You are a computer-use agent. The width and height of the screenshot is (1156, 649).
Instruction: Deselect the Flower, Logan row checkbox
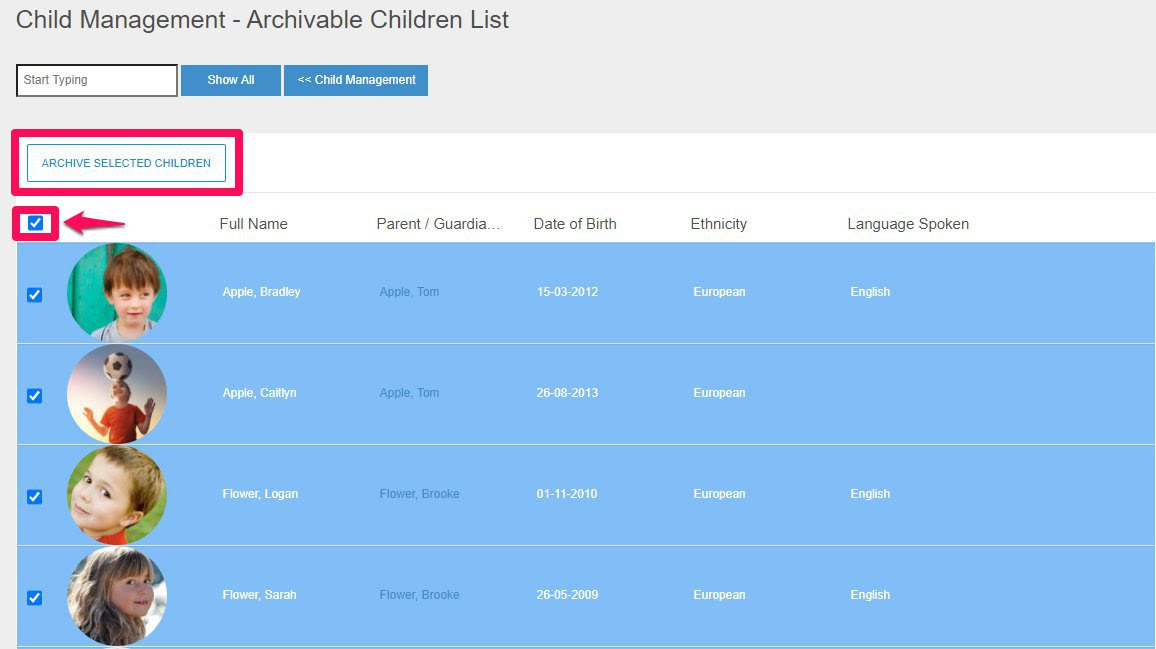click(34, 497)
